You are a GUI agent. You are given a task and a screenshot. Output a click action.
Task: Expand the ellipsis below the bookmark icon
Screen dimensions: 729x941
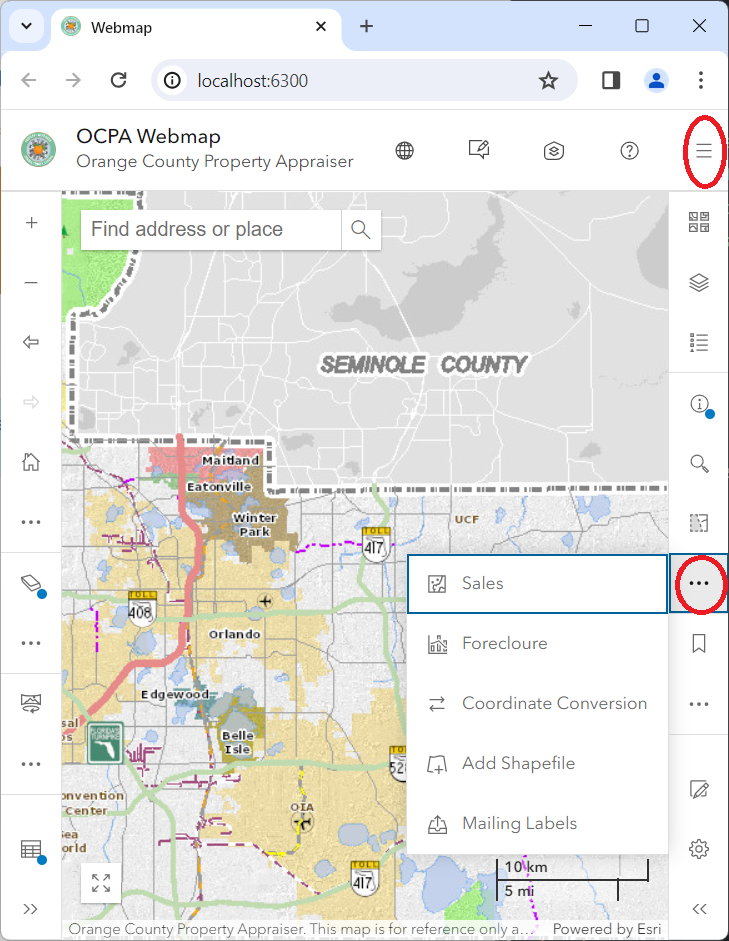699,704
